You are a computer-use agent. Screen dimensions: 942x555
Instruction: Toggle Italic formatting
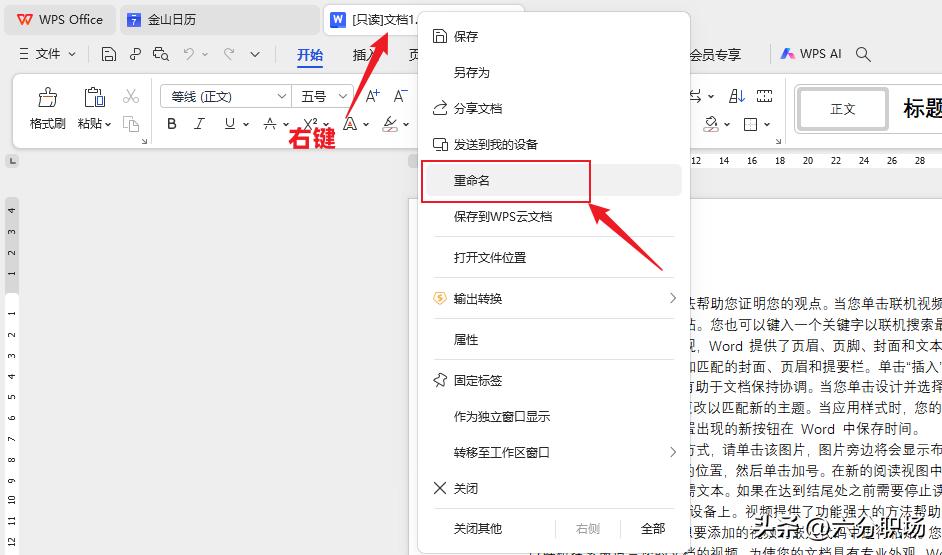(x=199, y=124)
